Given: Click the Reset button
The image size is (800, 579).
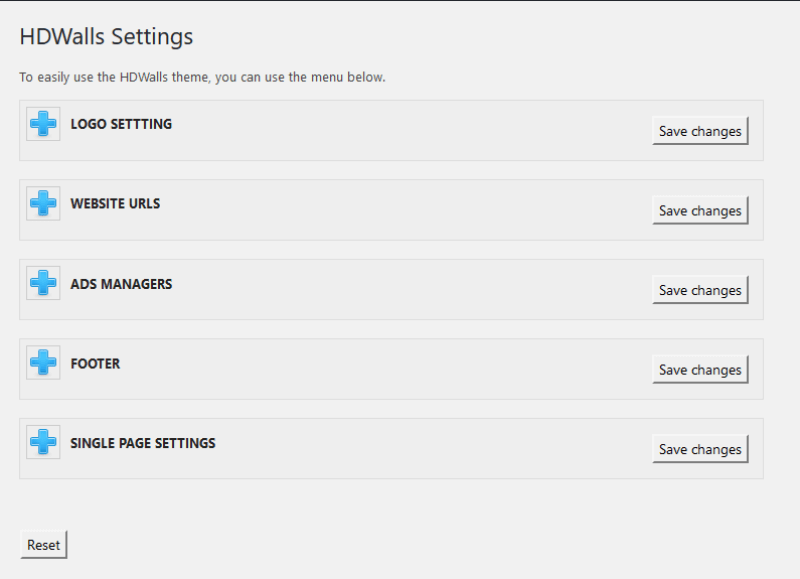Looking at the screenshot, I should click(x=43, y=545).
